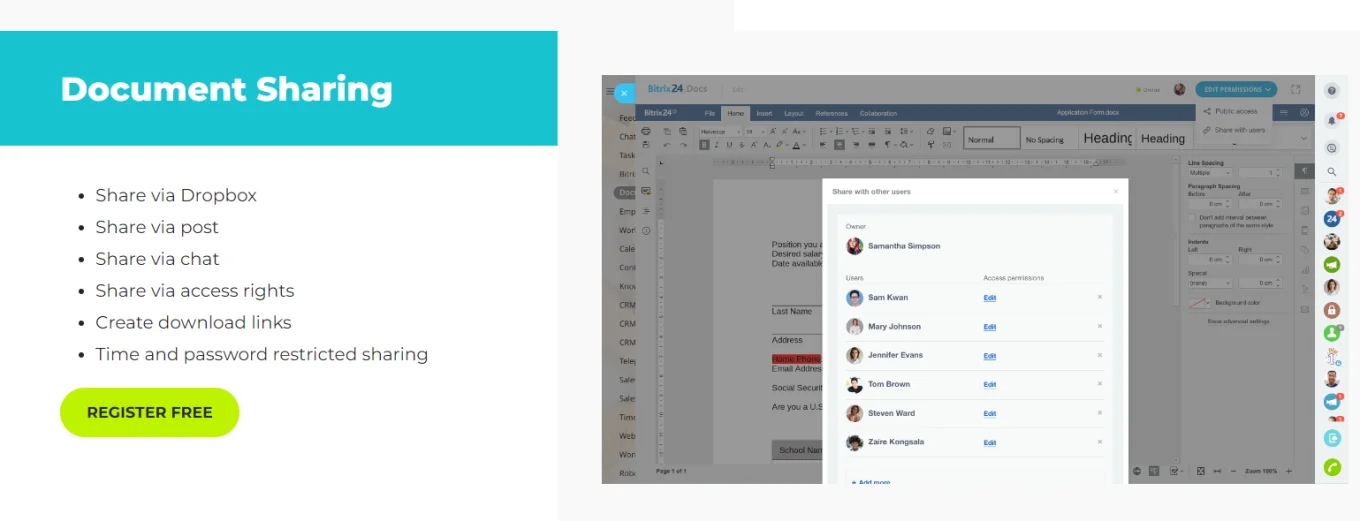
Task: Click the Background color swatch
Action: pyautogui.click(x=1198, y=302)
